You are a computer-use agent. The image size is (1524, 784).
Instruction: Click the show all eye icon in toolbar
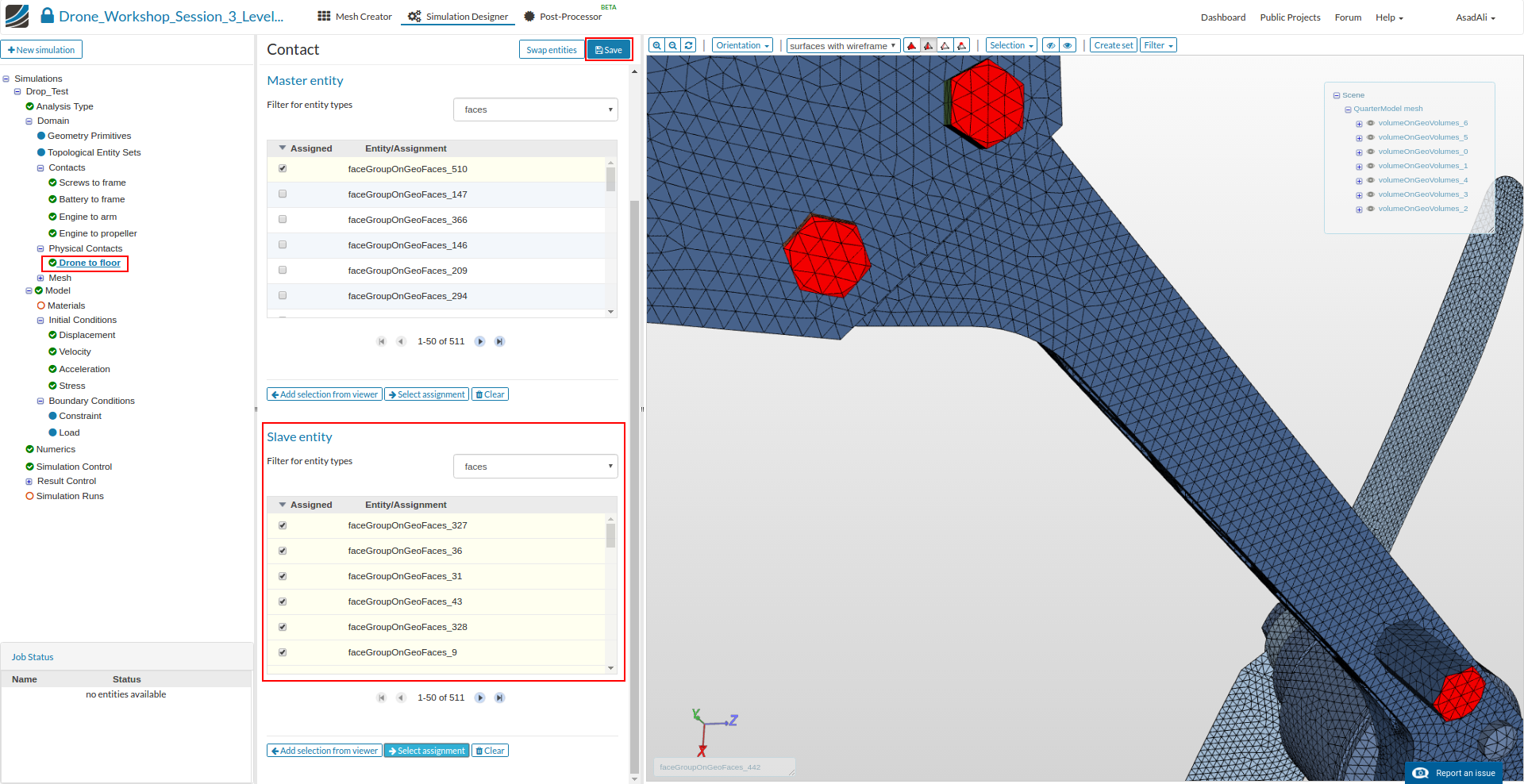(x=1068, y=46)
